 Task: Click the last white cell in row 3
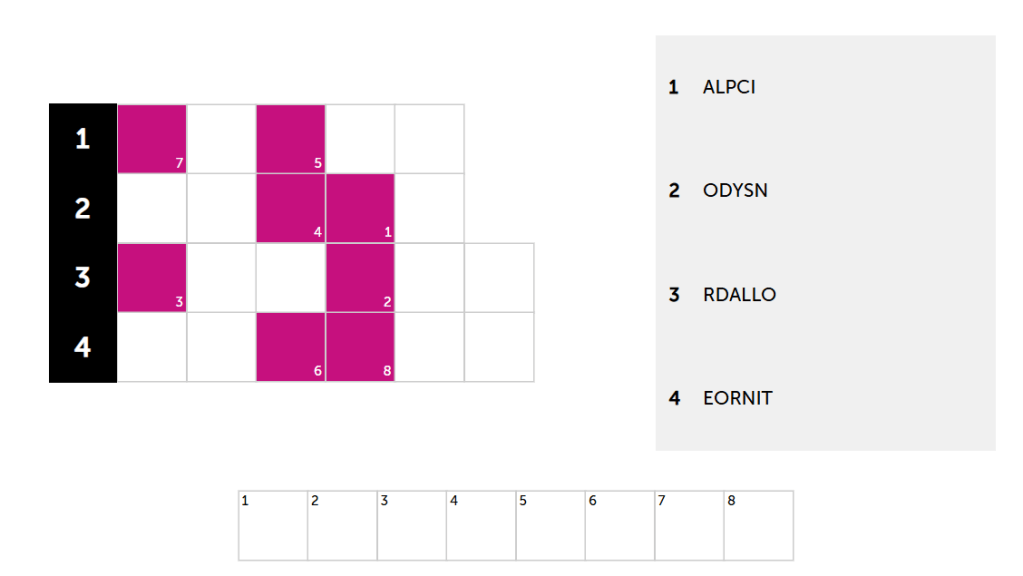point(499,277)
